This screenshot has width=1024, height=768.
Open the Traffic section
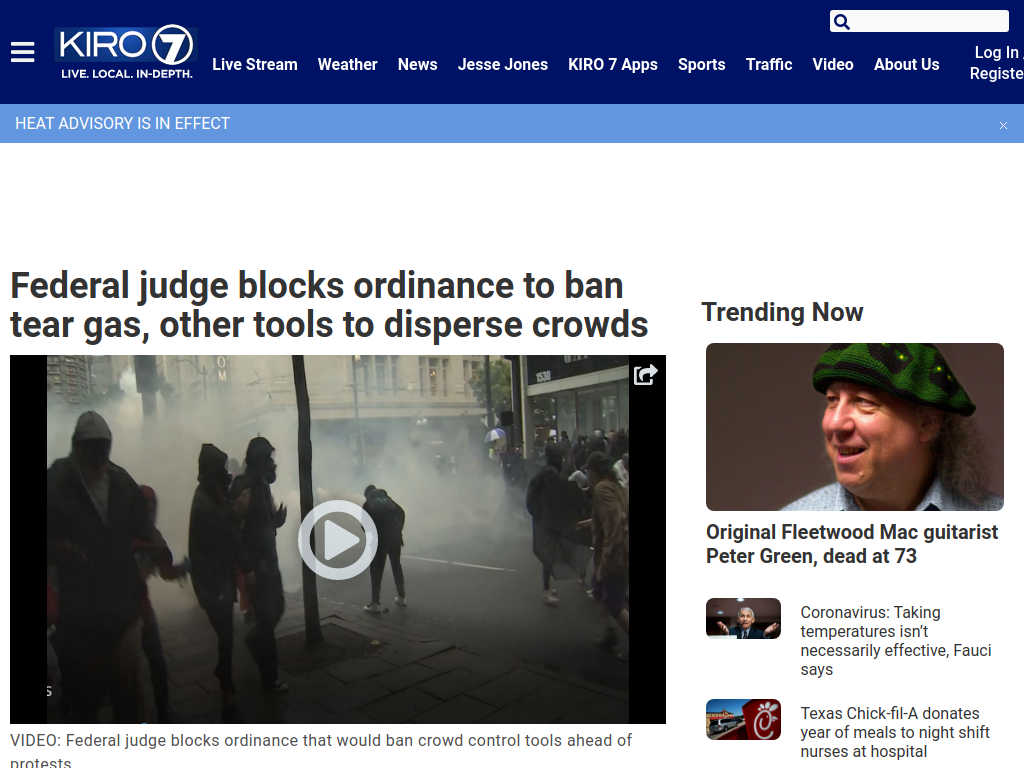(769, 65)
